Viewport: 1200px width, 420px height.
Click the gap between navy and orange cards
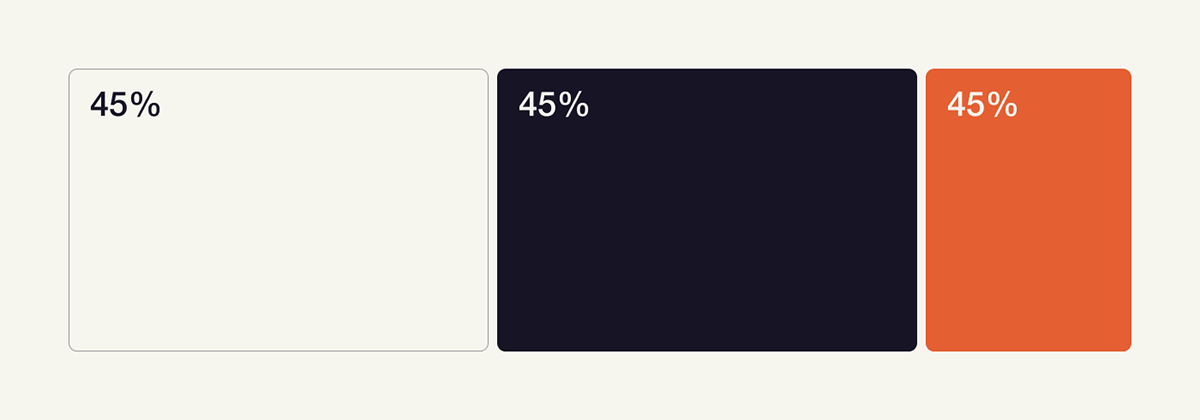pos(921,210)
